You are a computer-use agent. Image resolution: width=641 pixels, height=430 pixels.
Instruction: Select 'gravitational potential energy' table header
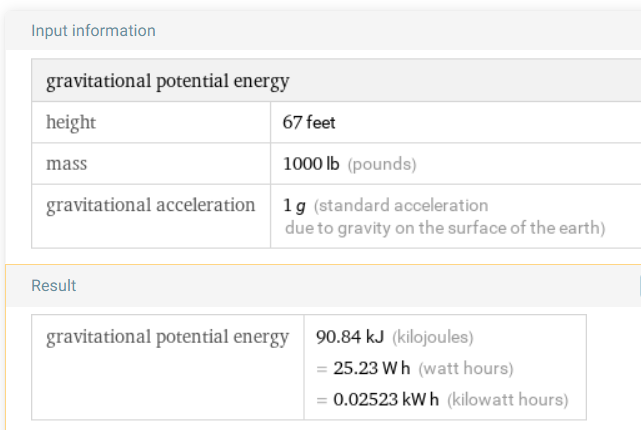(168, 81)
